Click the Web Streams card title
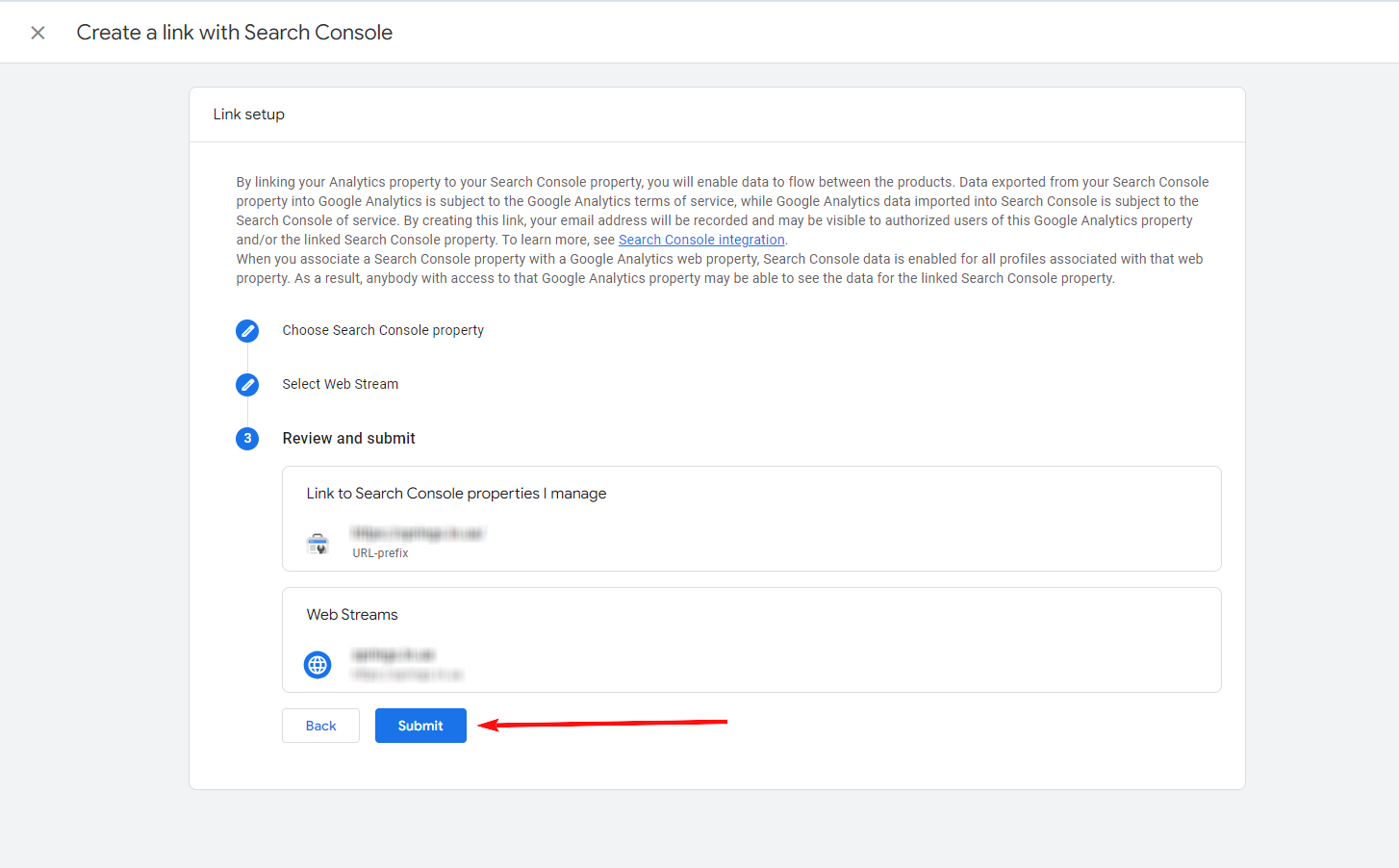The height and width of the screenshot is (868, 1399). click(352, 614)
